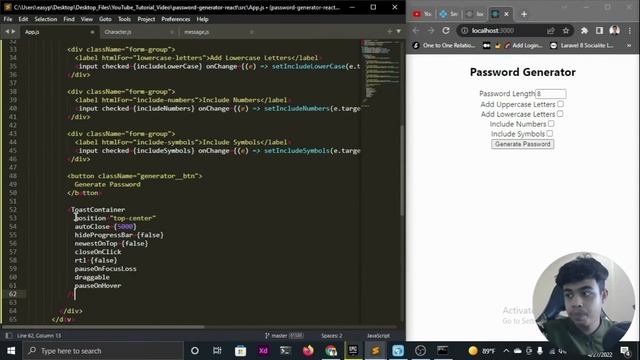Viewport: 640px width, 360px height.
Task: Open the Preferences menu
Action: tap(176, 19)
